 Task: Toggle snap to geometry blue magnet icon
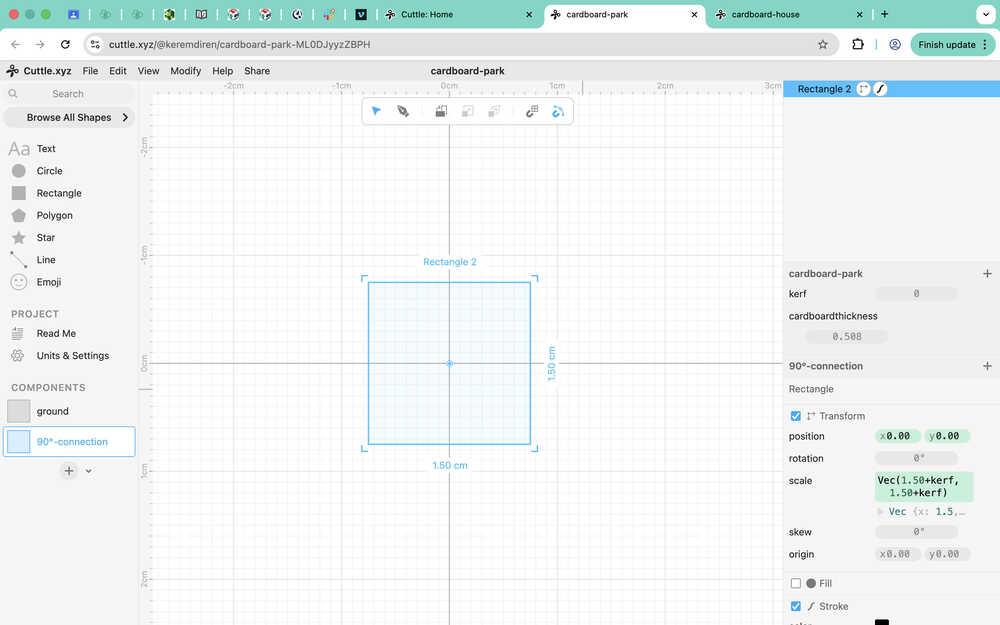click(x=558, y=111)
